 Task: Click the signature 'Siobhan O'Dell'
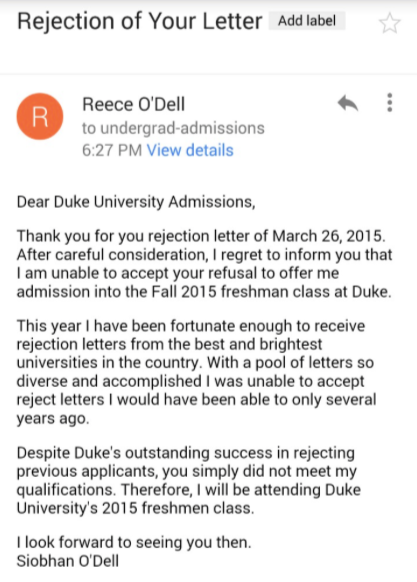click(x=68, y=561)
